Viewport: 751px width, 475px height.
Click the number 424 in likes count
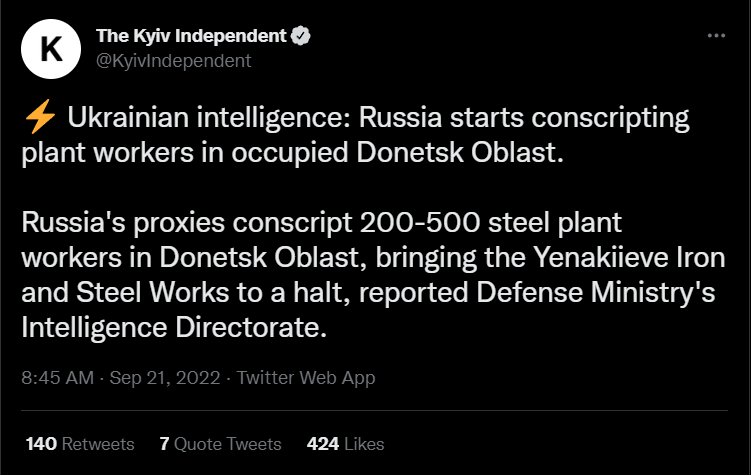pyautogui.click(x=323, y=444)
